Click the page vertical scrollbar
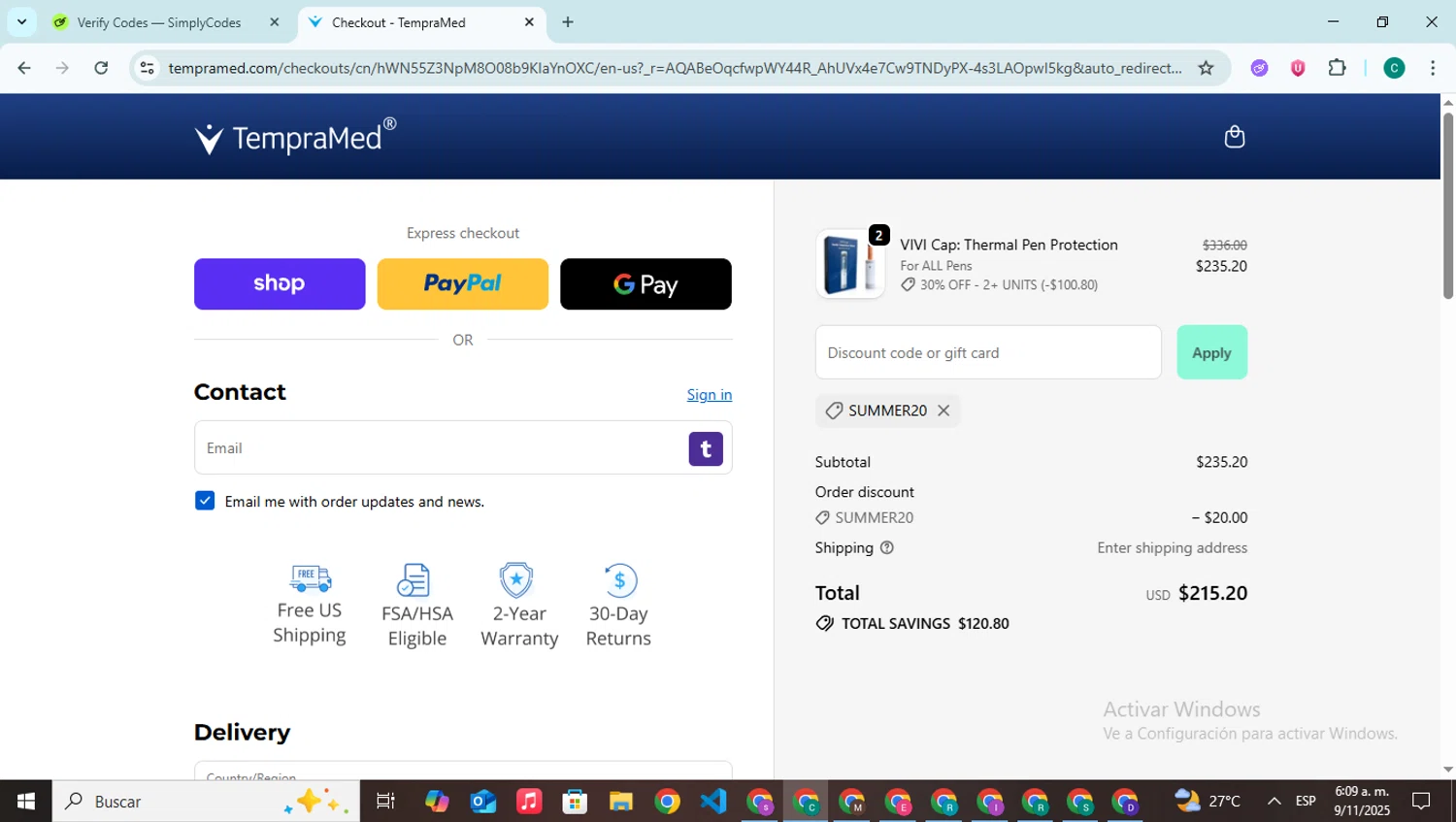This screenshot has height=822, width=1456. (x=1447, y=207)
